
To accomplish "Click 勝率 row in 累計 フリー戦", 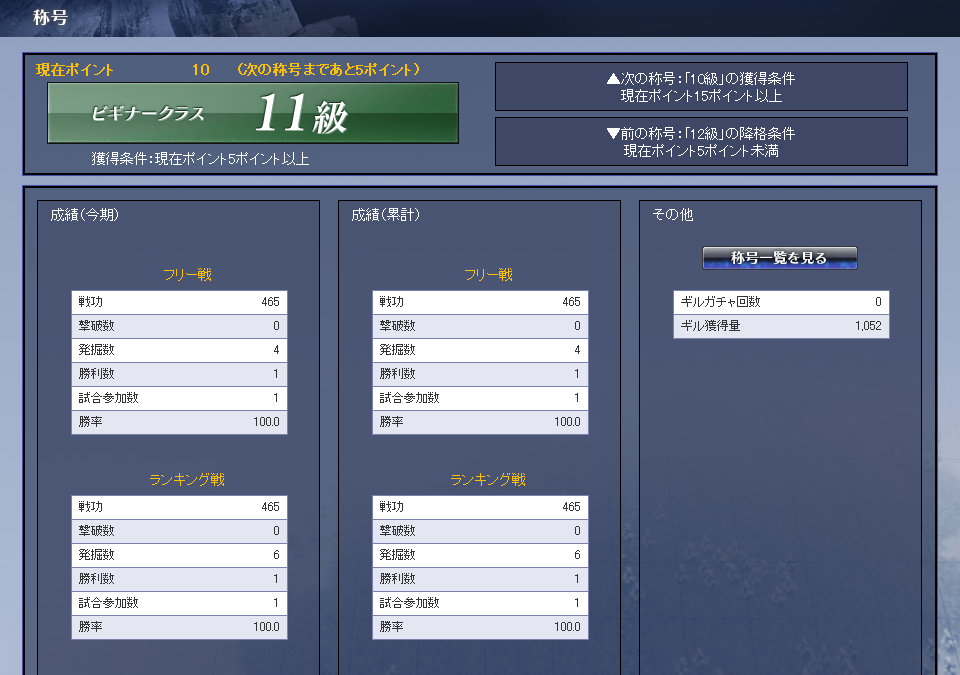I will tap(481, 422).
